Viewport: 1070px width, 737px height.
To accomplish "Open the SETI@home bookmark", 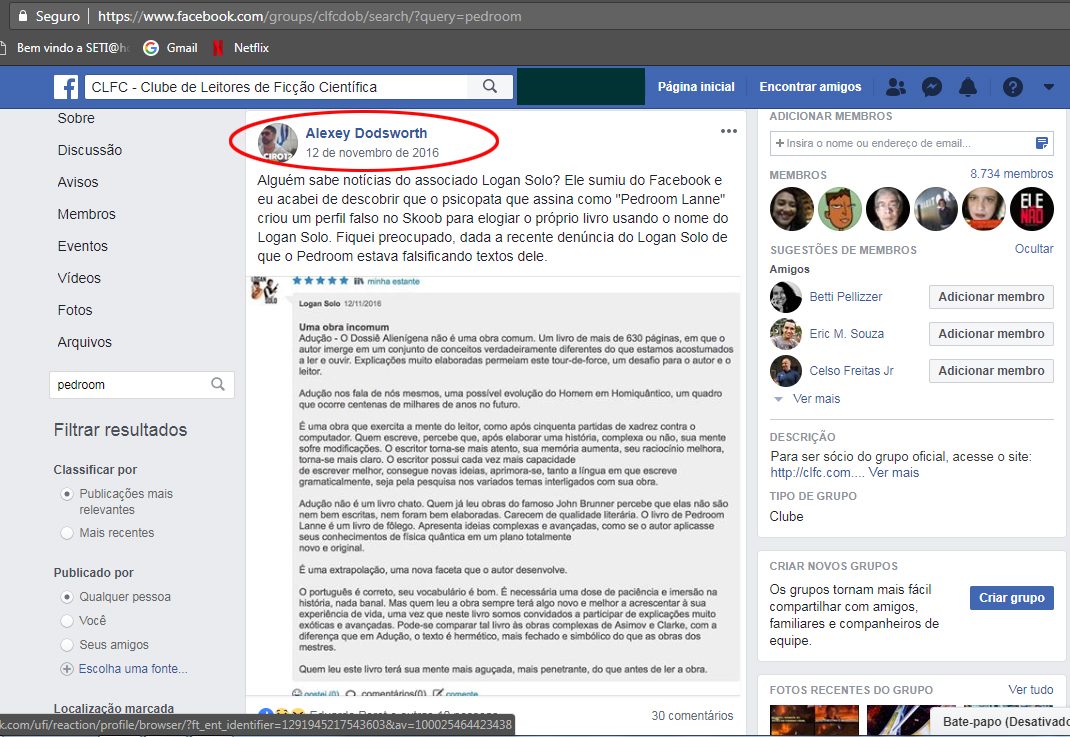I will [66, 48].
